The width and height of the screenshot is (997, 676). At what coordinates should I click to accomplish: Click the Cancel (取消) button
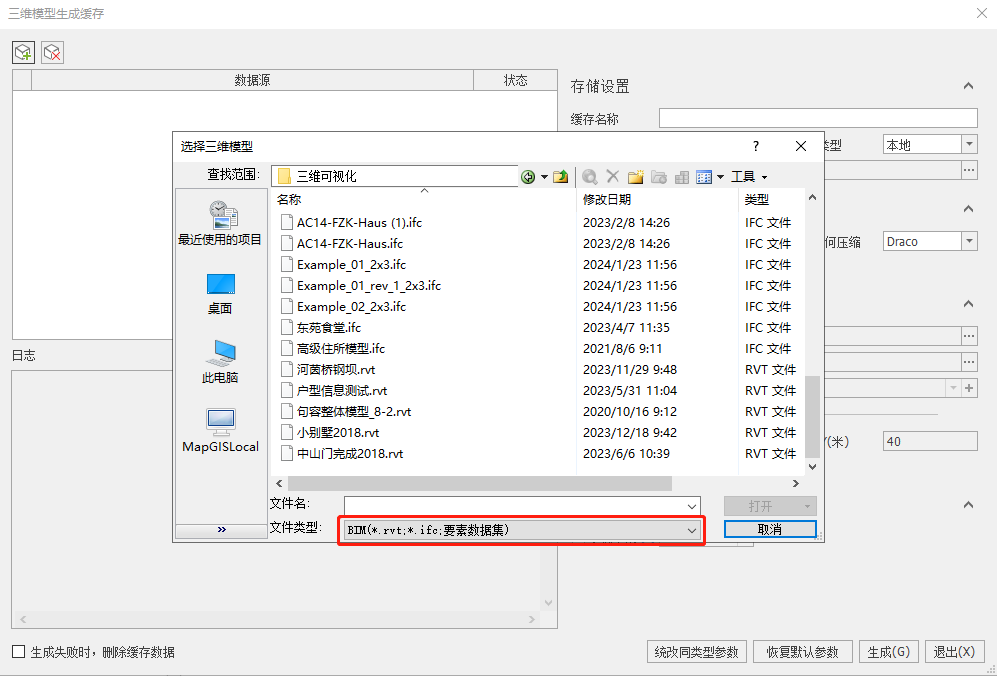pyautogui.click(x=769, y=529)
